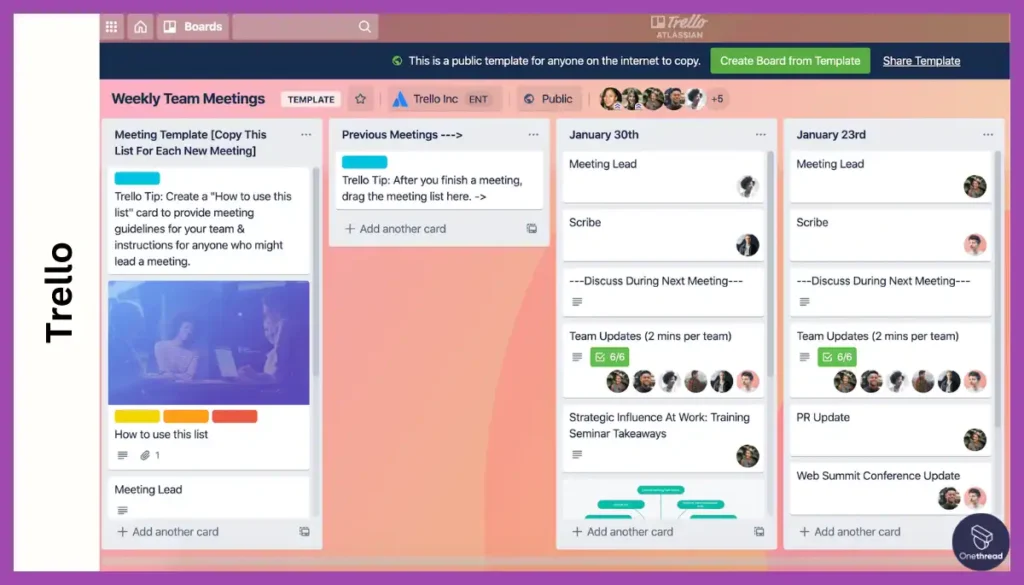Click the Trello Atlassian logo
Viewport: 1024px width, 585px height.
click(x=679, y=27)
